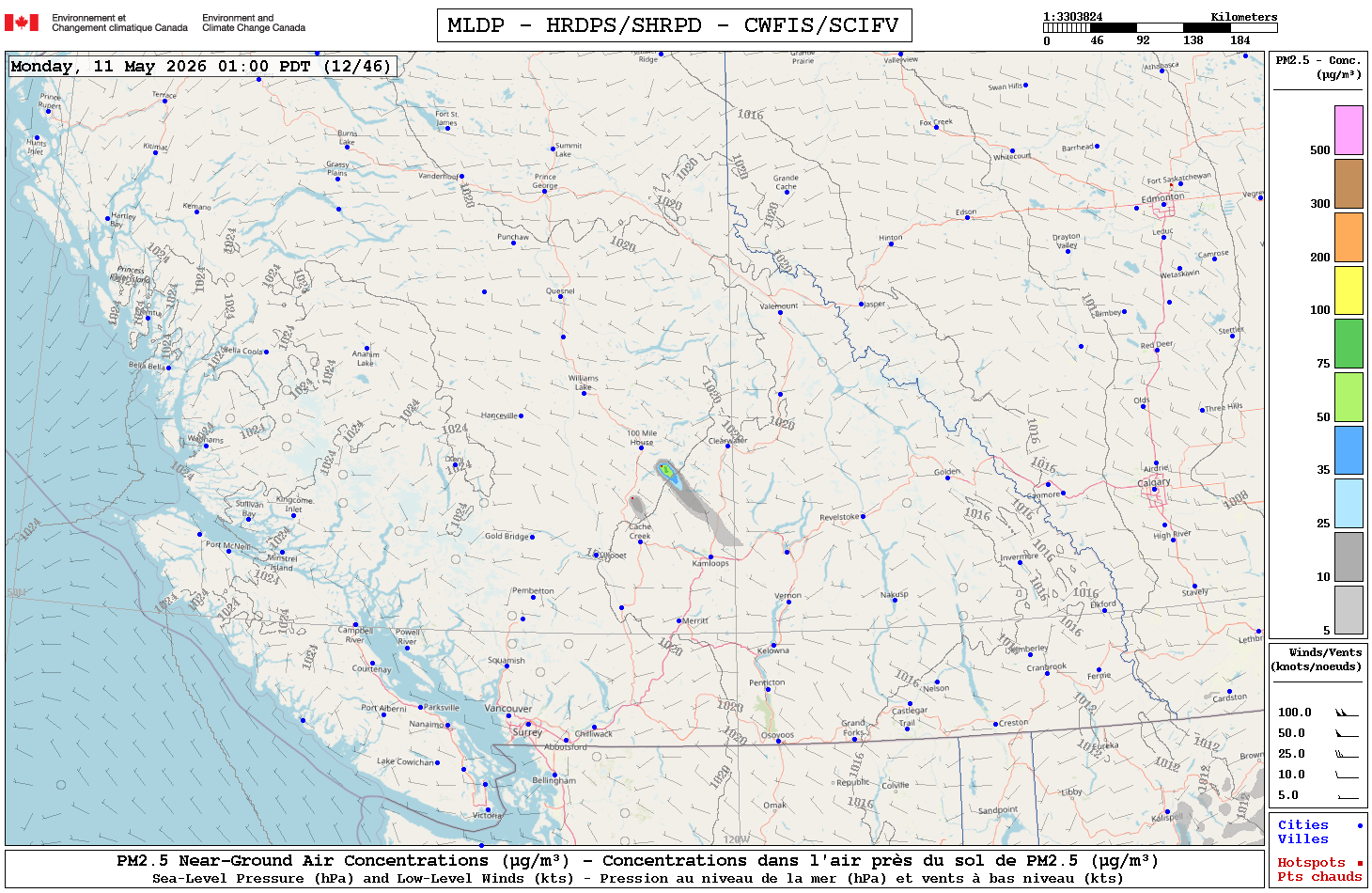Image resolution: width=1372 pixels, height=893 pixels.
Task: Click the blue 35 concentration swatch
Action: pyautogui.click(x=1349, y=450)
